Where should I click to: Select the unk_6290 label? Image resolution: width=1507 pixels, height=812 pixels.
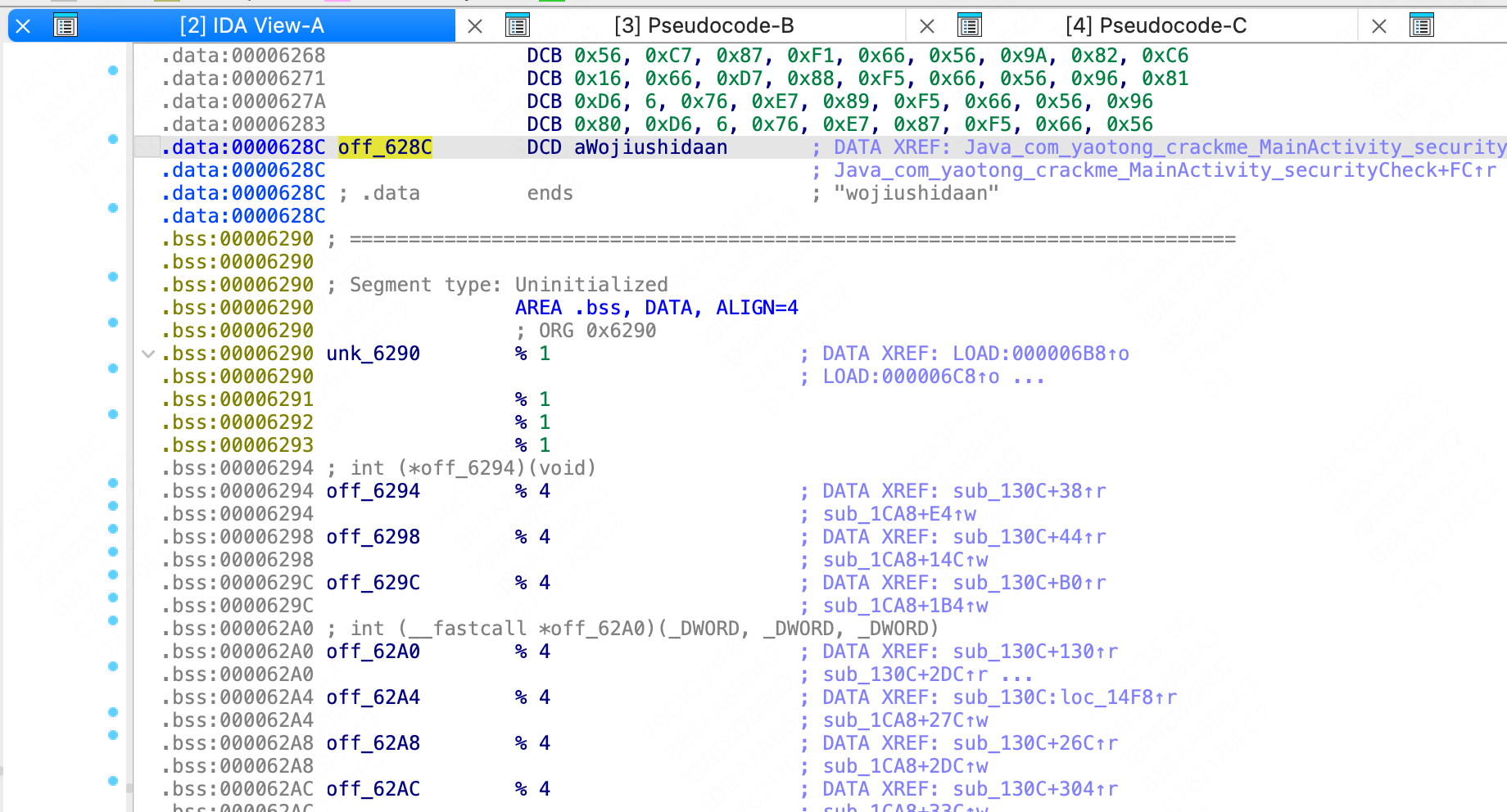(x=373, y=354)
